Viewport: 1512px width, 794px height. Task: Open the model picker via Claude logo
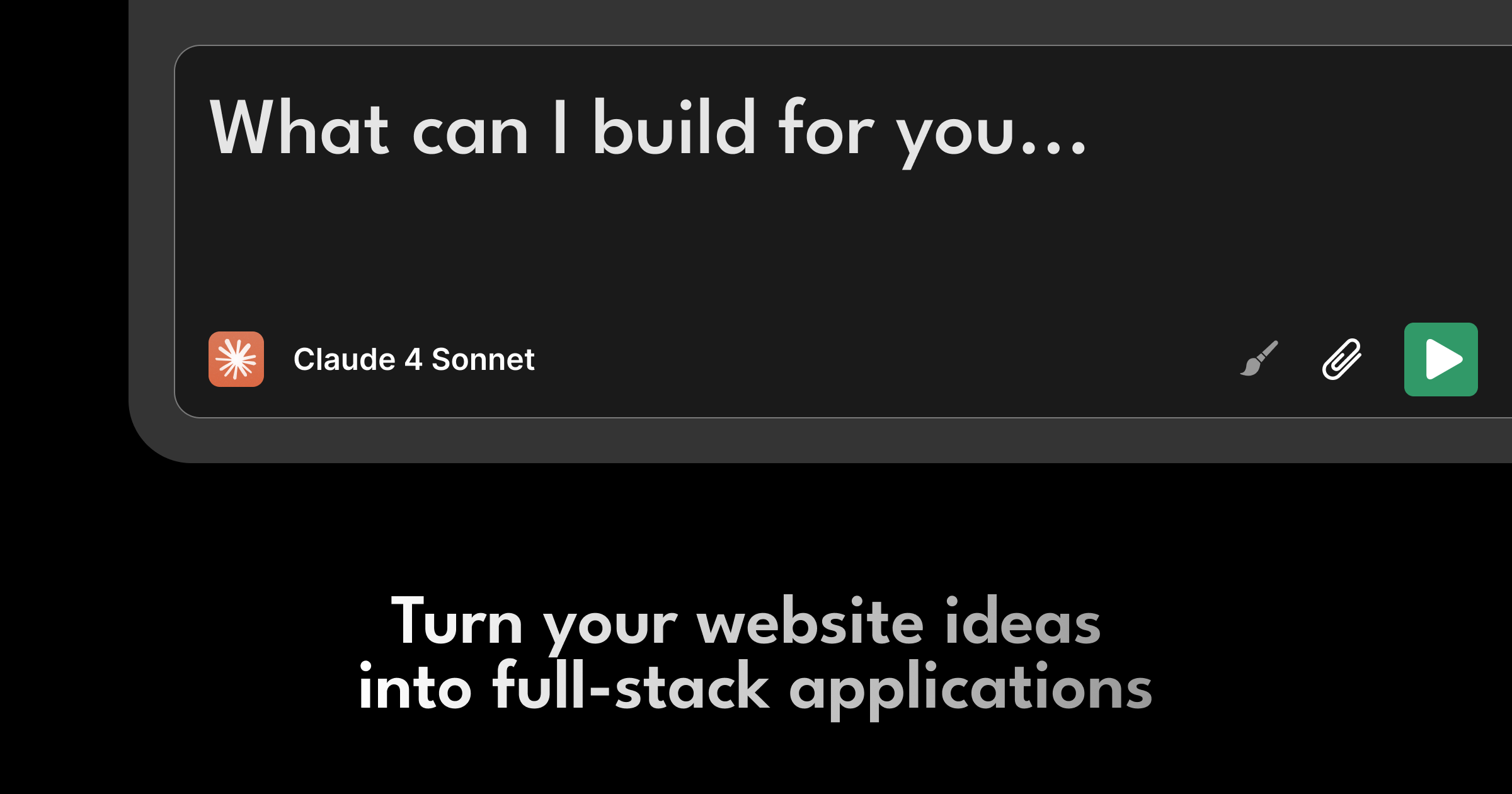pos(236,359)
